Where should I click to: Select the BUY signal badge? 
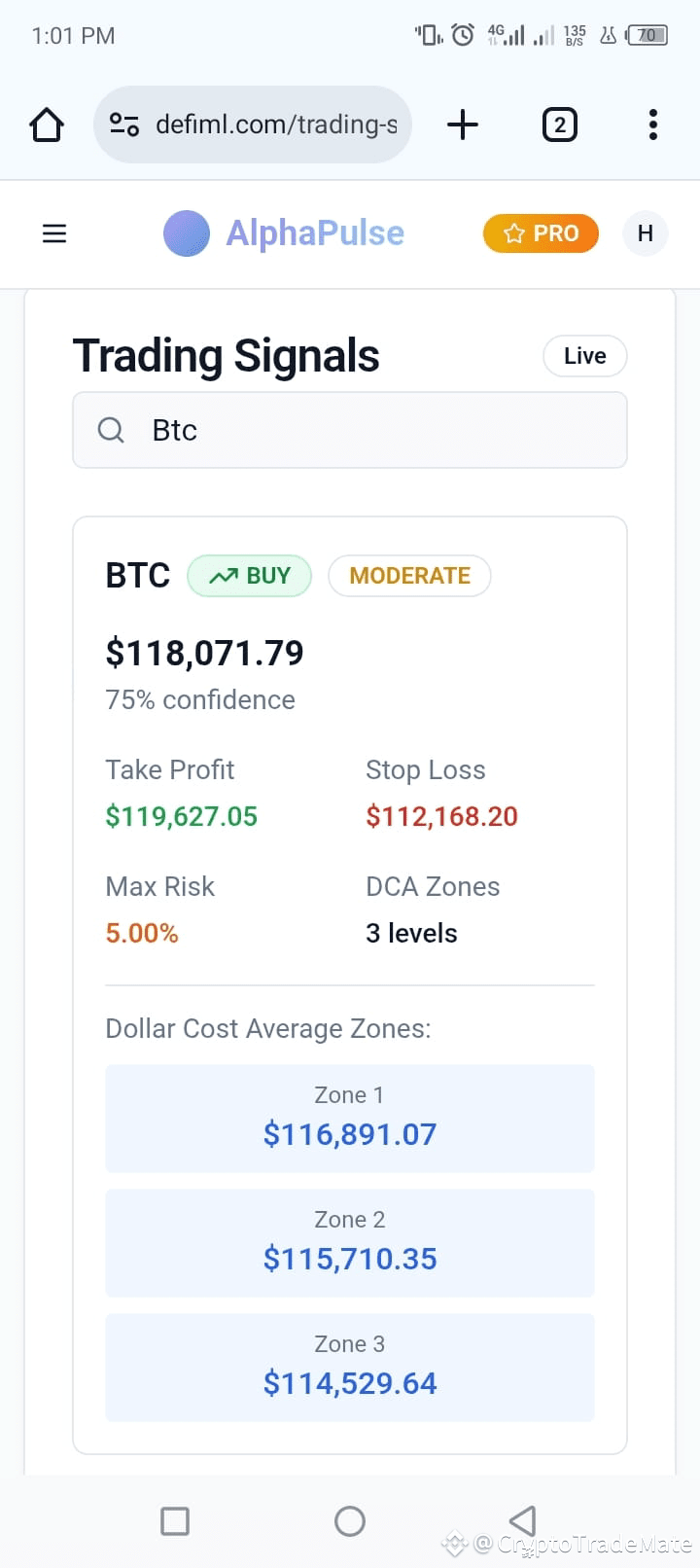tap(250, 576)
